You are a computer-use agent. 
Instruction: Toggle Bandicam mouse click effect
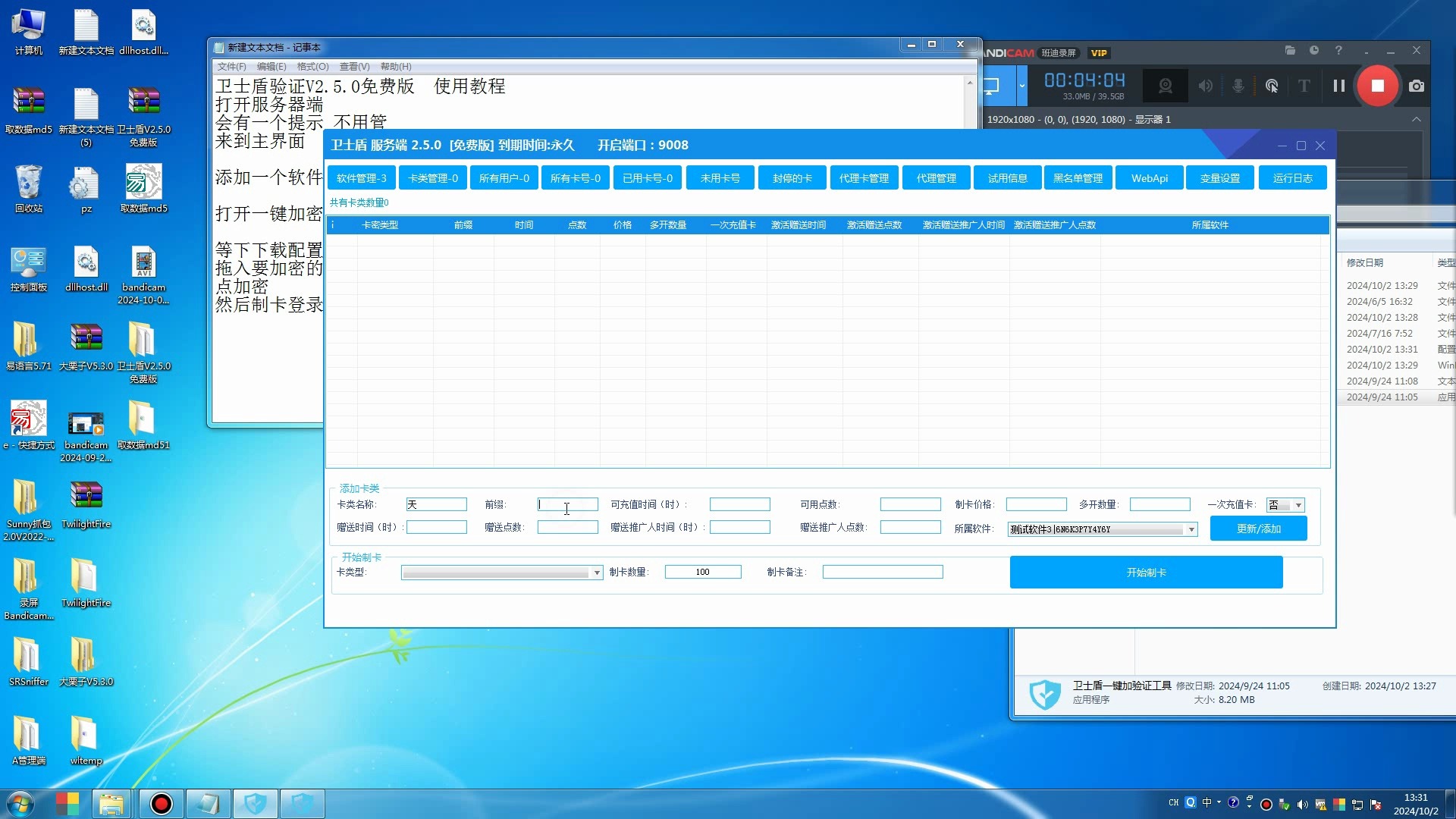pyautogui.click(x=1272, y=86)
